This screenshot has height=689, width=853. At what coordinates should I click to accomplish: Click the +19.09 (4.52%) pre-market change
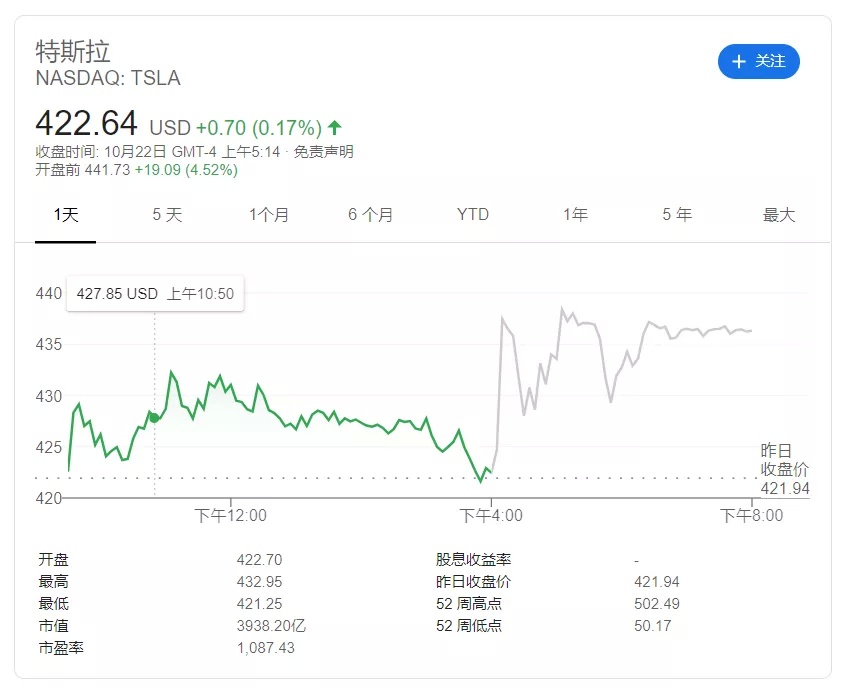click(x=186, y=170)
